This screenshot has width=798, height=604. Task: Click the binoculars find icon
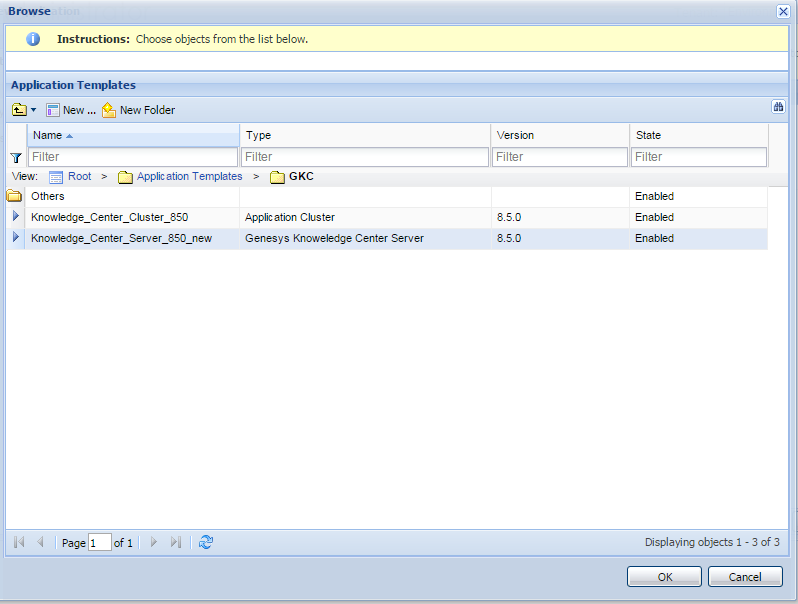[x=778, y=108]
